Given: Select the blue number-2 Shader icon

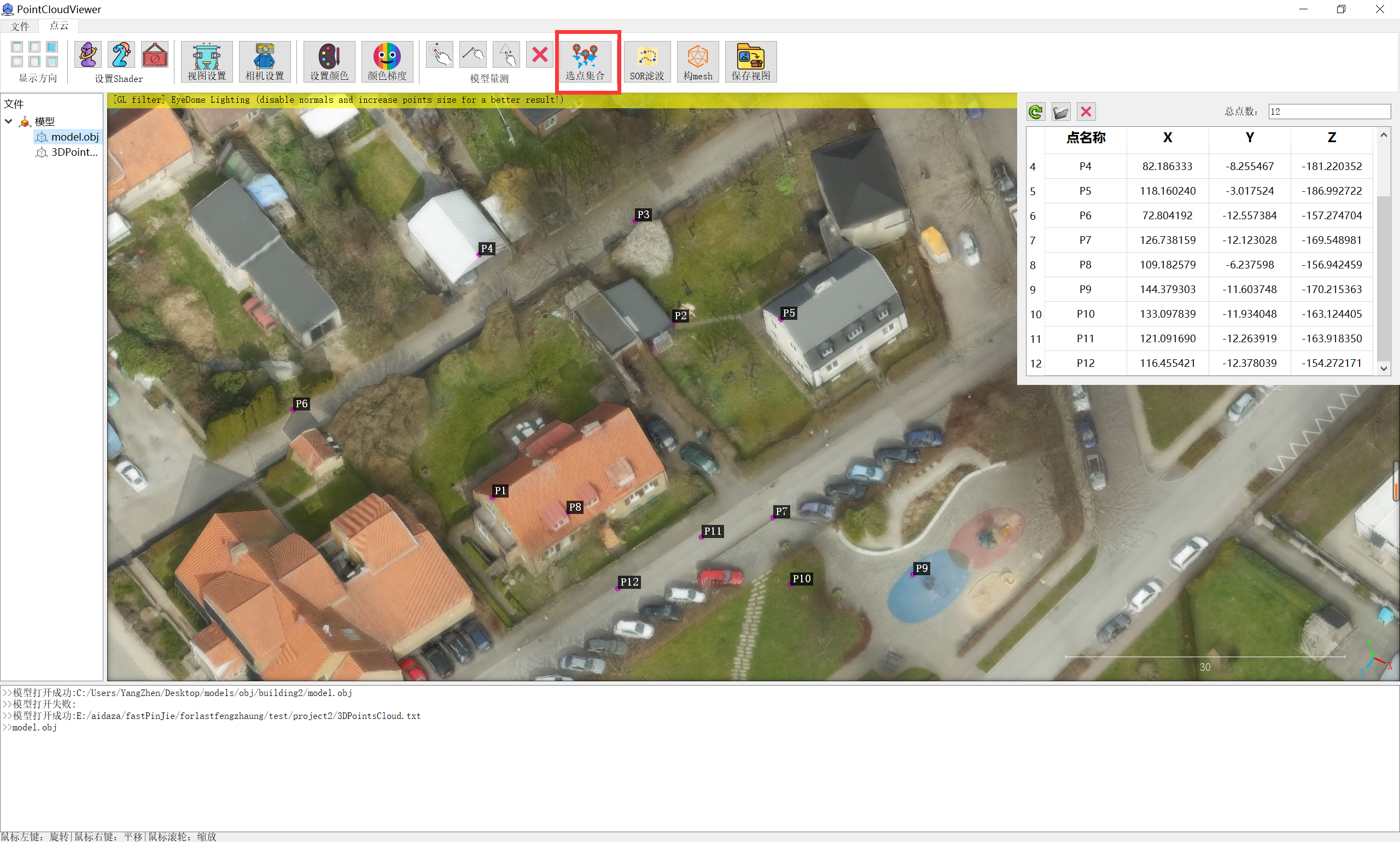Looking at the screenshot, I should tap(121, 55).
